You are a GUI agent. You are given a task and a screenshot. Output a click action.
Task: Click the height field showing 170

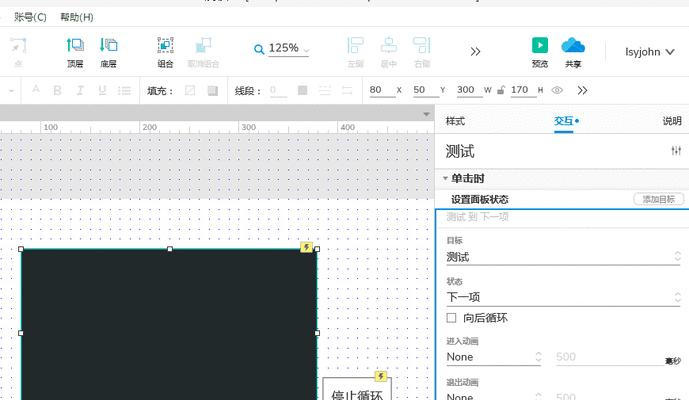pyautogui.click(x=523, y=90)
